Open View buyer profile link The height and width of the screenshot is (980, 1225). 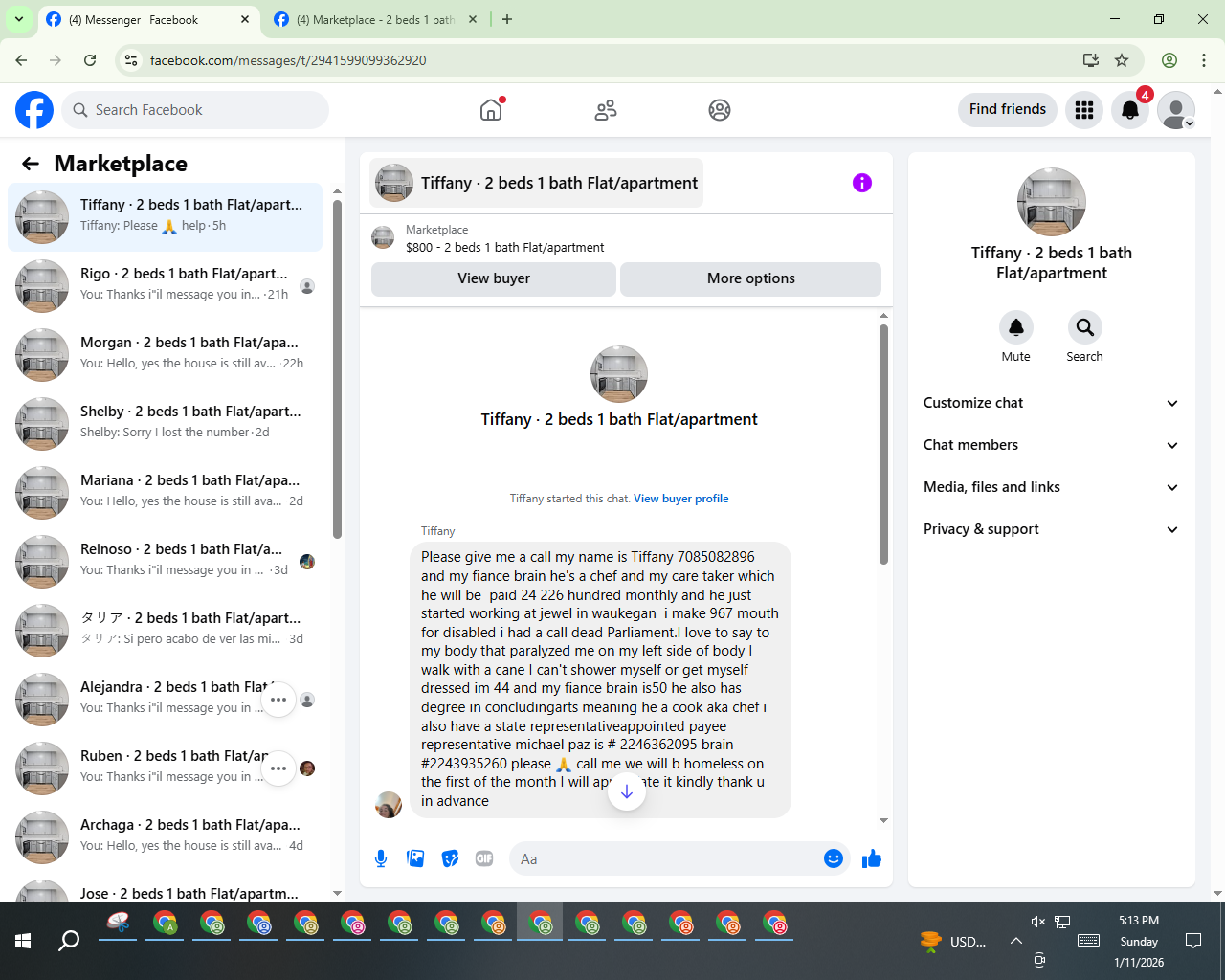[x=681, y=499]
